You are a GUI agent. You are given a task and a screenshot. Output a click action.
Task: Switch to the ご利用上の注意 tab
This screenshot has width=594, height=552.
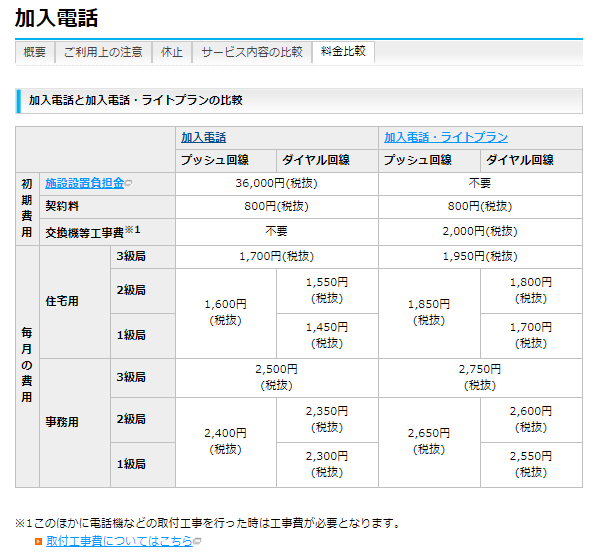(103, 52)
